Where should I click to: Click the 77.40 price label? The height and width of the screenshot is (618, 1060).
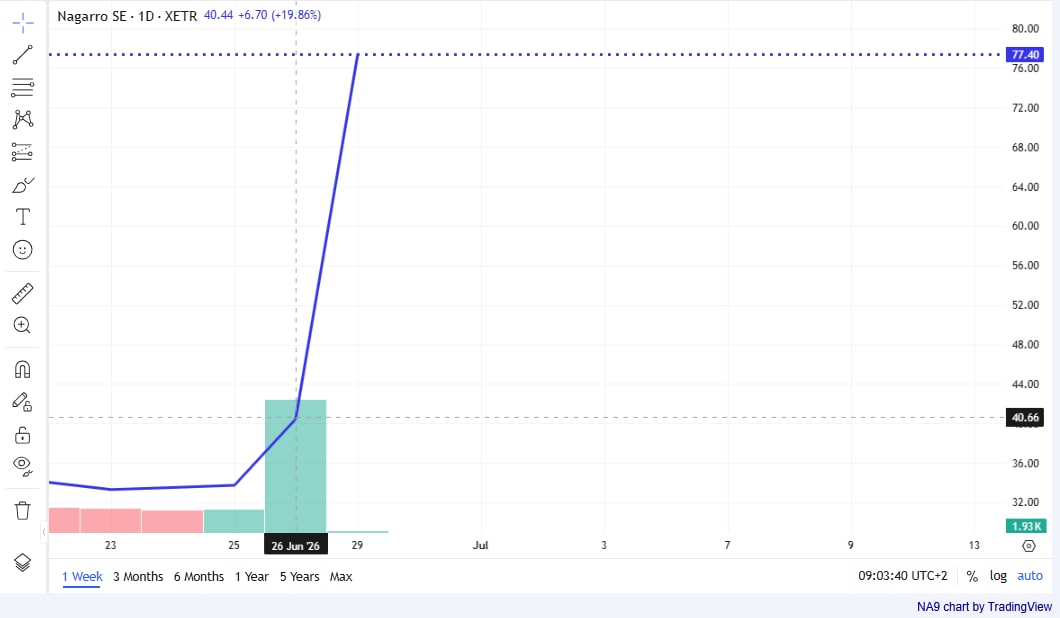(x=1025, y=55)
